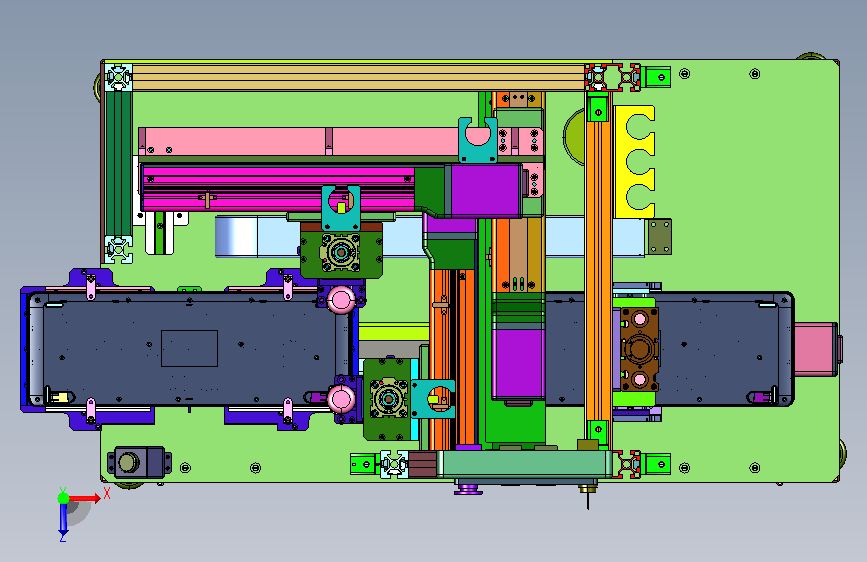Select the pink motor at right conveyor end
867x562 pixels.
coord(816,350)
